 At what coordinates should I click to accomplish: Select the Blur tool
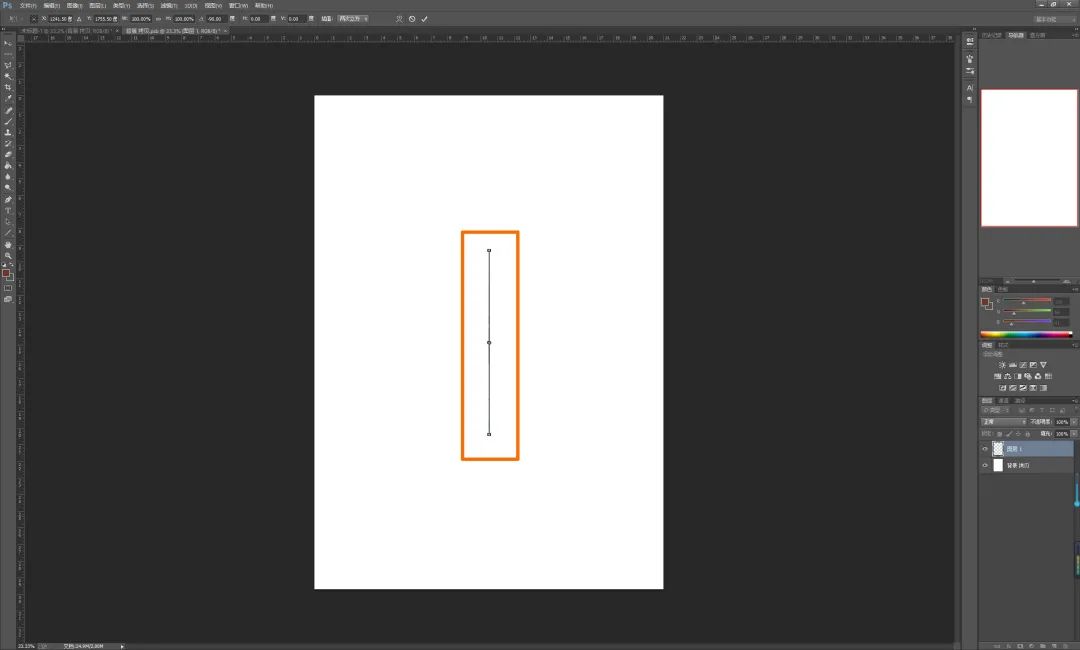point(8,176)
